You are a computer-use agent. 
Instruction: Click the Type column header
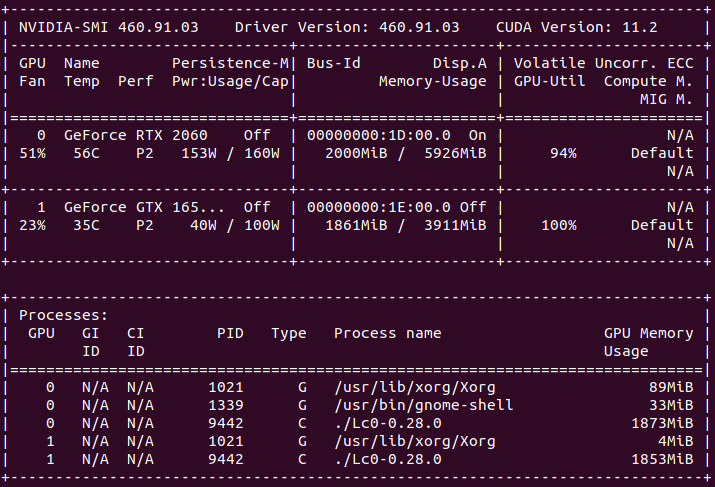(x=289, y=334)
